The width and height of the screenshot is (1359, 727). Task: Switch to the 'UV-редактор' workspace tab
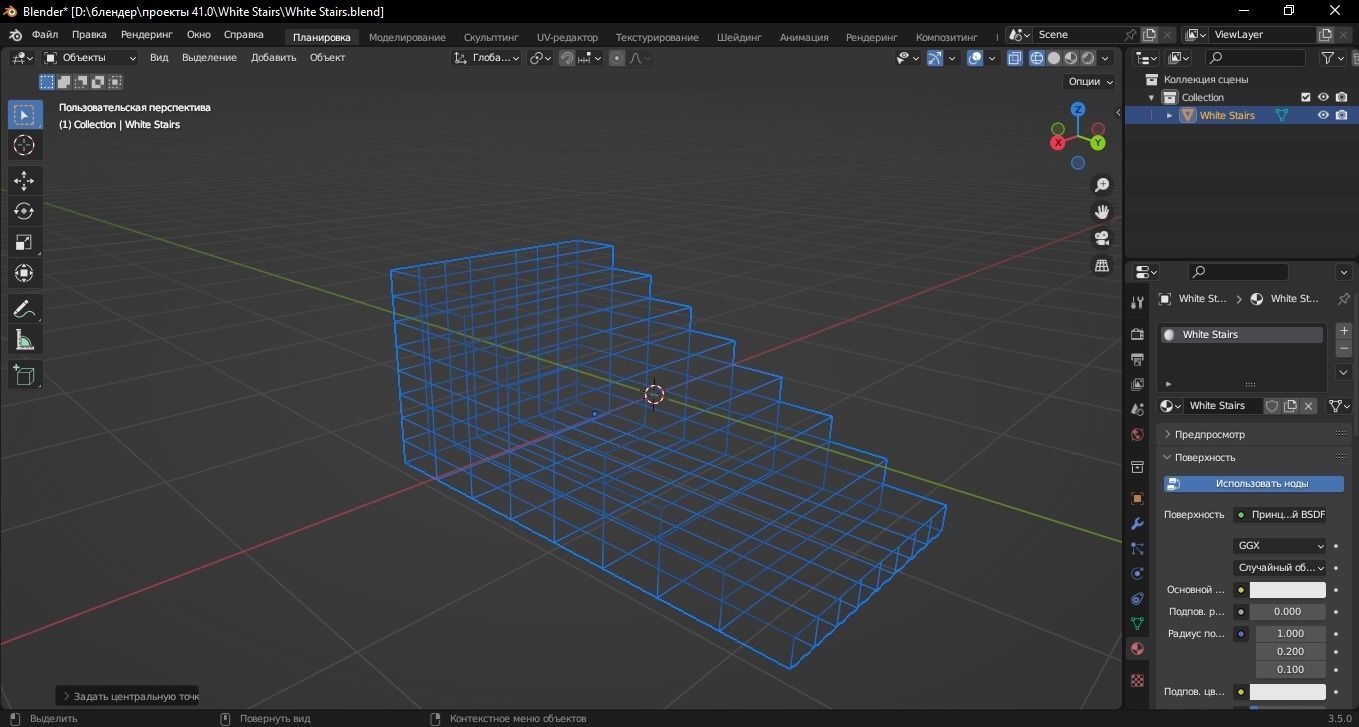coord(567,37)
